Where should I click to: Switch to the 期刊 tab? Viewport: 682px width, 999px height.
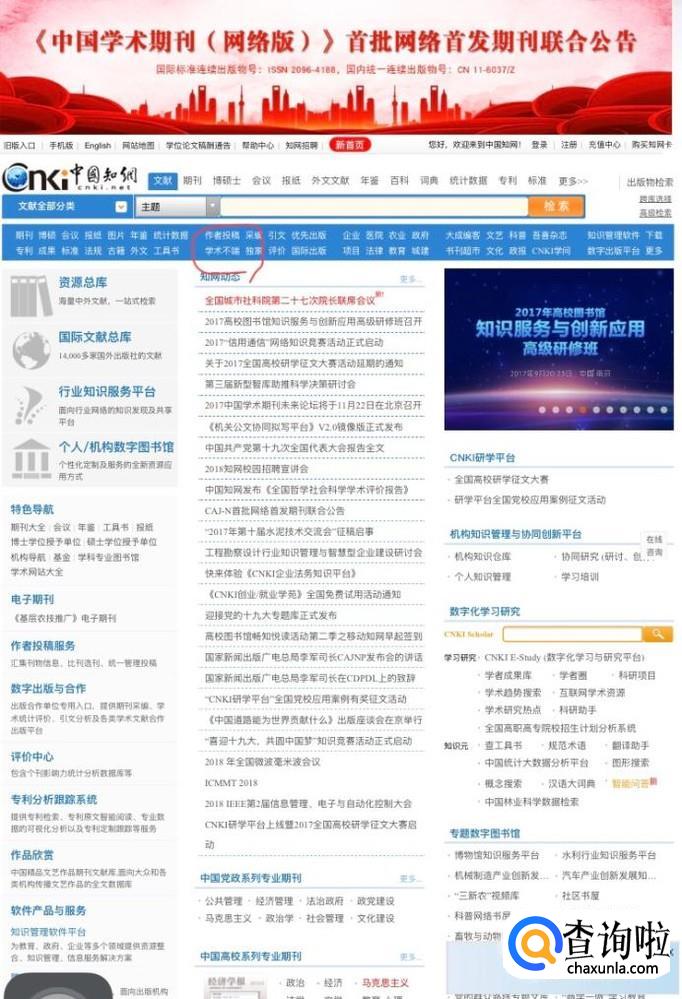pyautogui.click(x=192, y=181)
